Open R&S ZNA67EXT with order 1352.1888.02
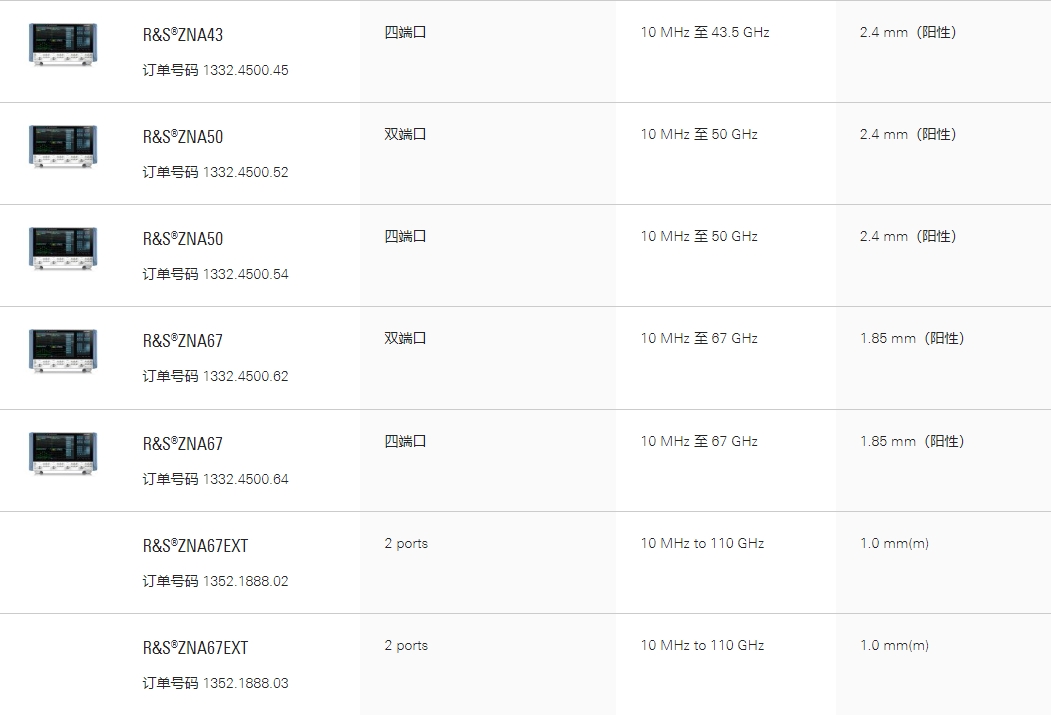This screenshot has width=1051, height=715. click(x=195, y=545)
